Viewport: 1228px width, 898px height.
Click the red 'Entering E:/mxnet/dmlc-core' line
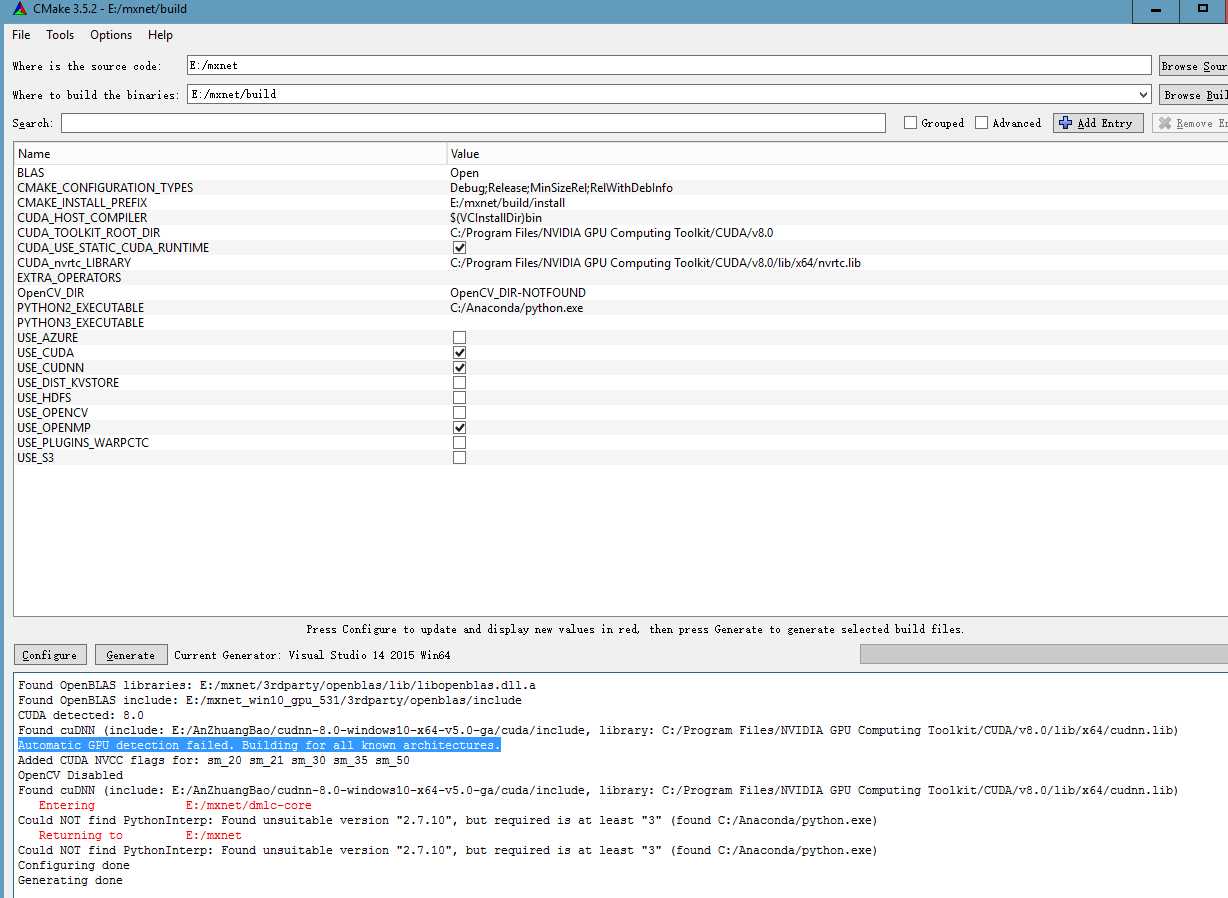click(x=175, y=806)
